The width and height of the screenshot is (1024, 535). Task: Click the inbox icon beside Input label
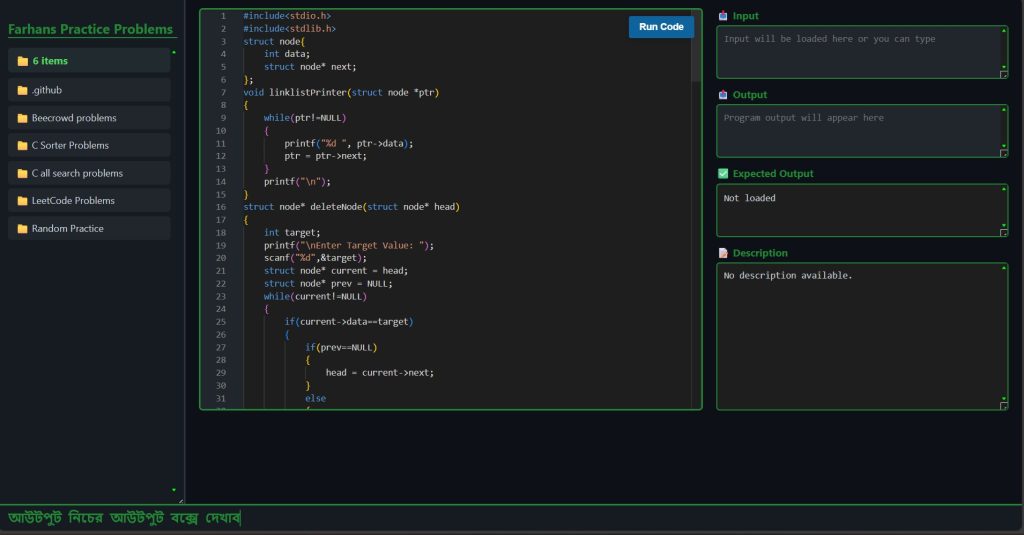coord(723,16)
